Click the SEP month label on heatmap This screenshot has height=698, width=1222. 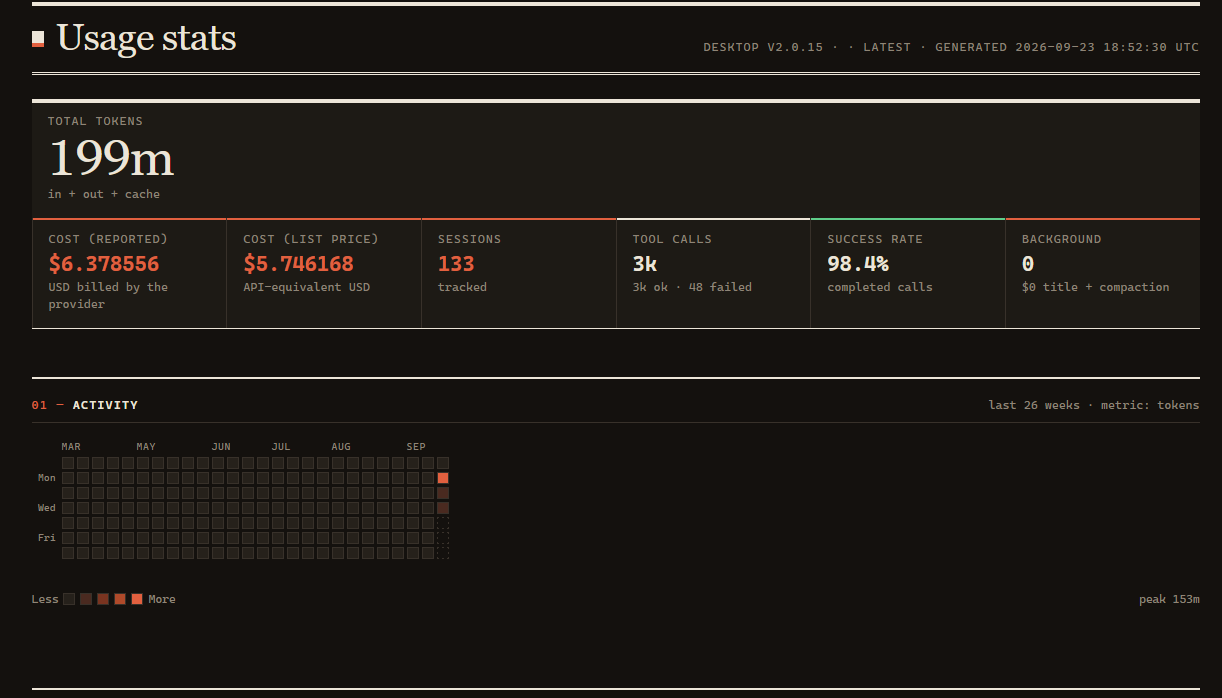pyautogui.click(x=416, y=446)
